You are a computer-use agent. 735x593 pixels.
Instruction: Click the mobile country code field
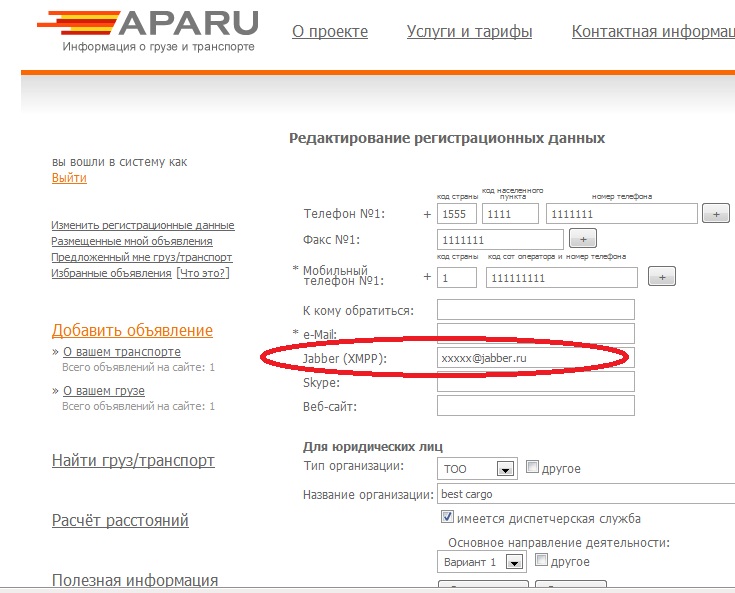tap(457, 278)
